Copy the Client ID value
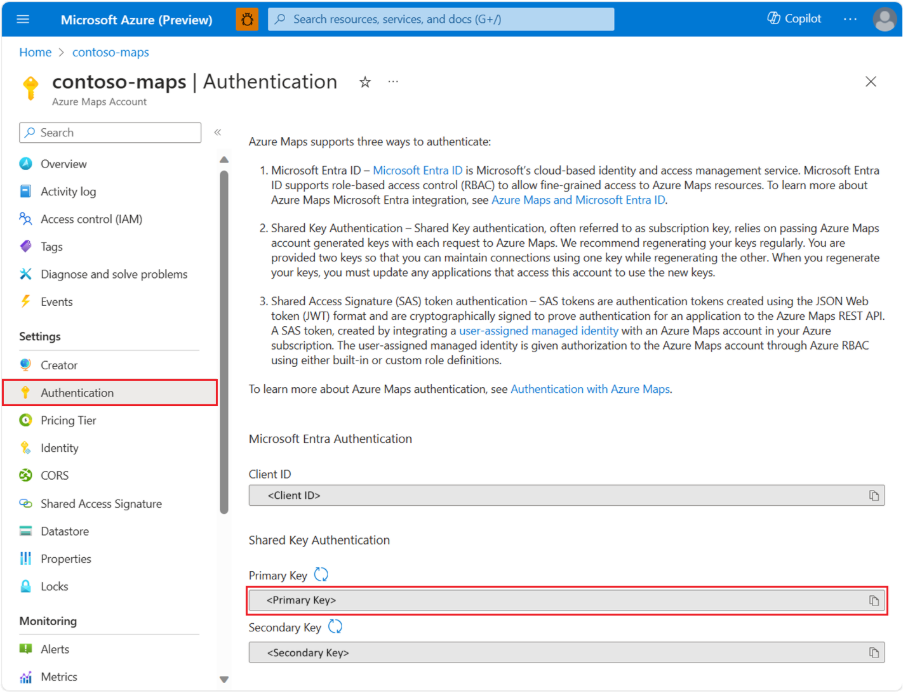 coord(873,495)
